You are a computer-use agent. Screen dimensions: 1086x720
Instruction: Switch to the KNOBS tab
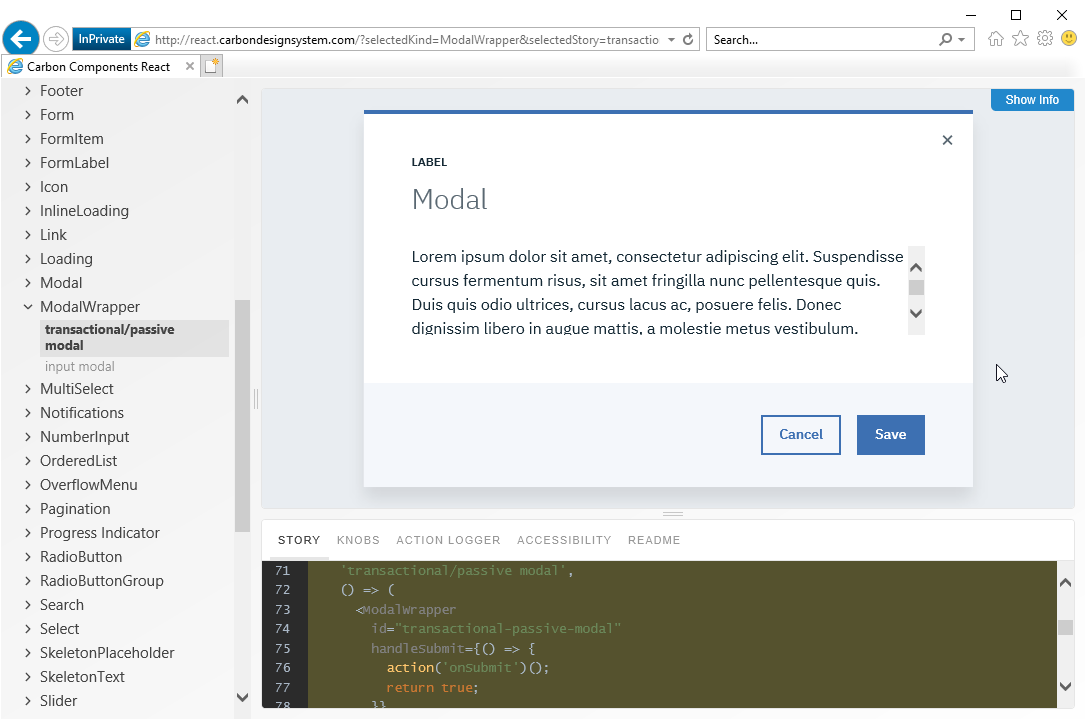pos(358,540)
